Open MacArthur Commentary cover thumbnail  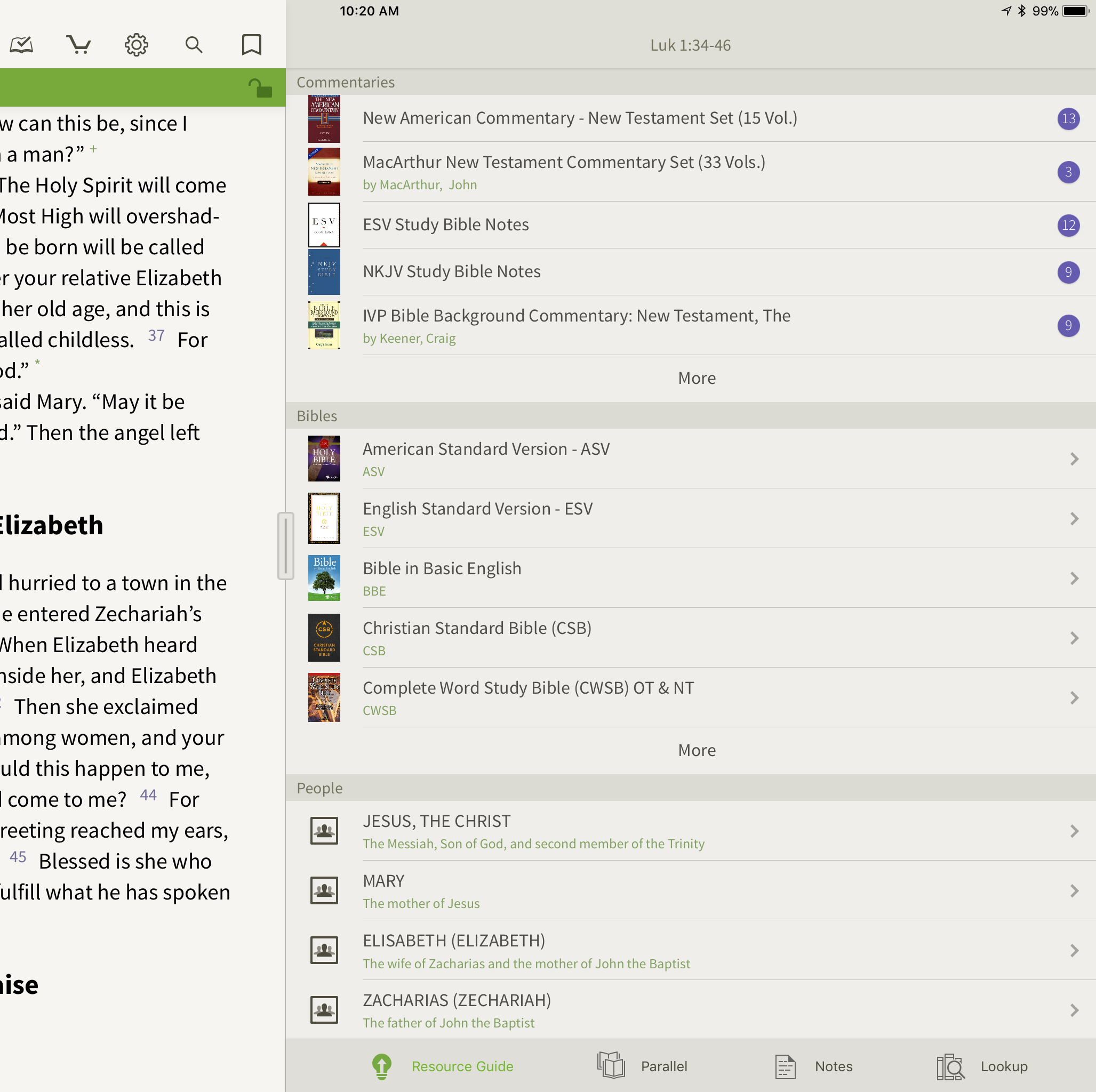pyautogui.click(x=324, y=172)
